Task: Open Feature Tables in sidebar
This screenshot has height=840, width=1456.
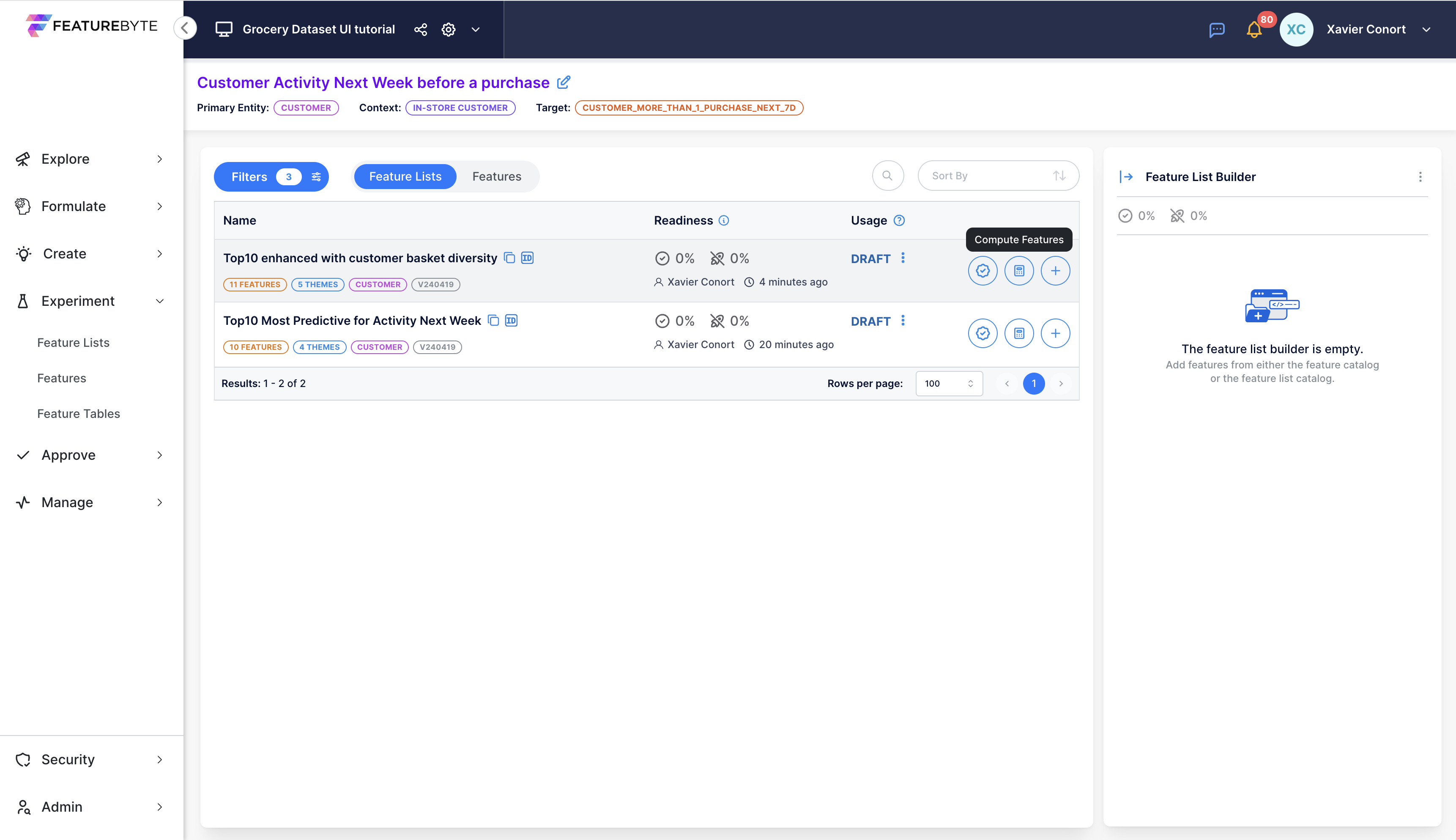Action: [78, 414]
